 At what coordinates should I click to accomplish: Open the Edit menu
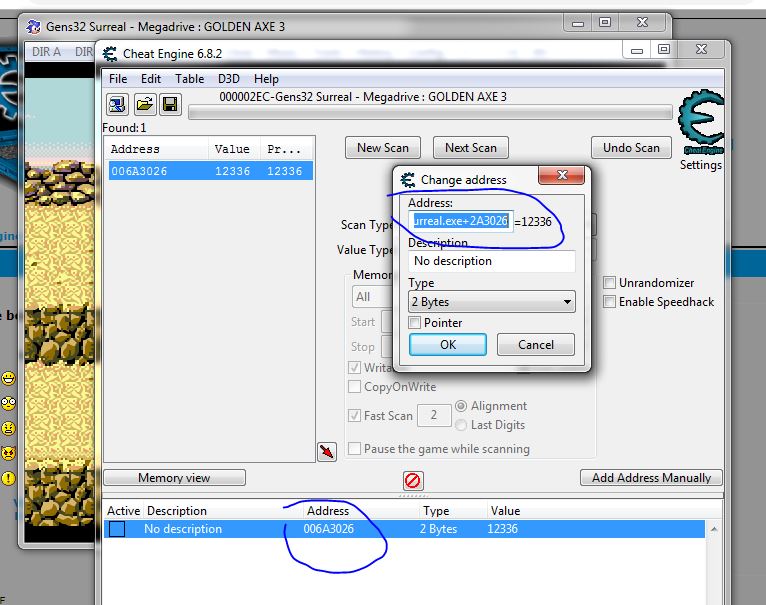point(151,79)
